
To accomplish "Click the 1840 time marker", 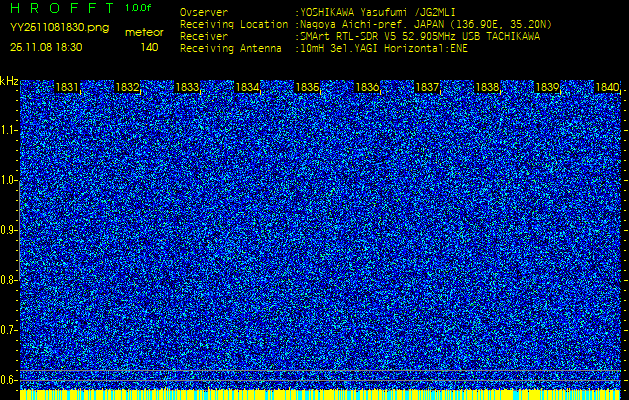I will pos(607,87).
